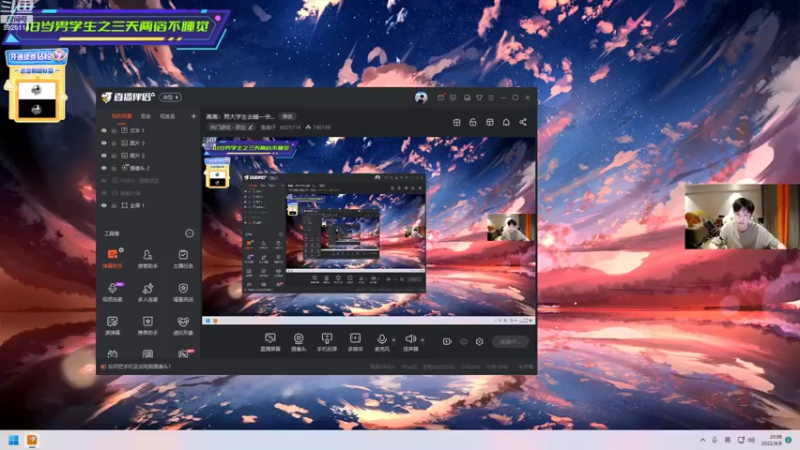The image size is (800, 450).
Task: Switch to the second scene tab
Action: pos(146,116)
